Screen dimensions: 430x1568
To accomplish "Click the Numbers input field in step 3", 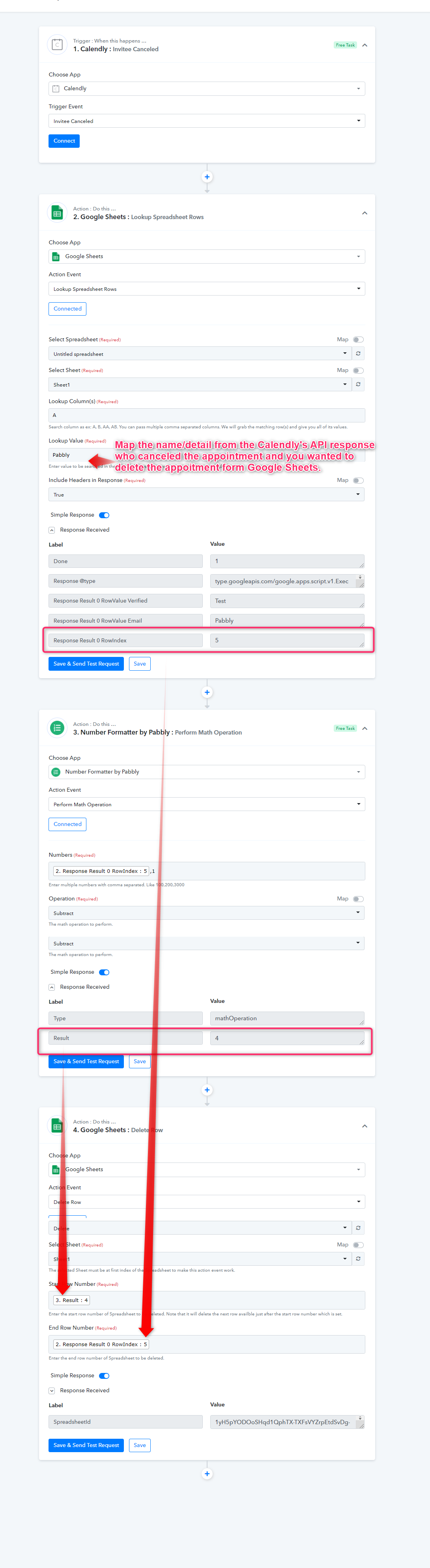I will click(x=207, y=871).
